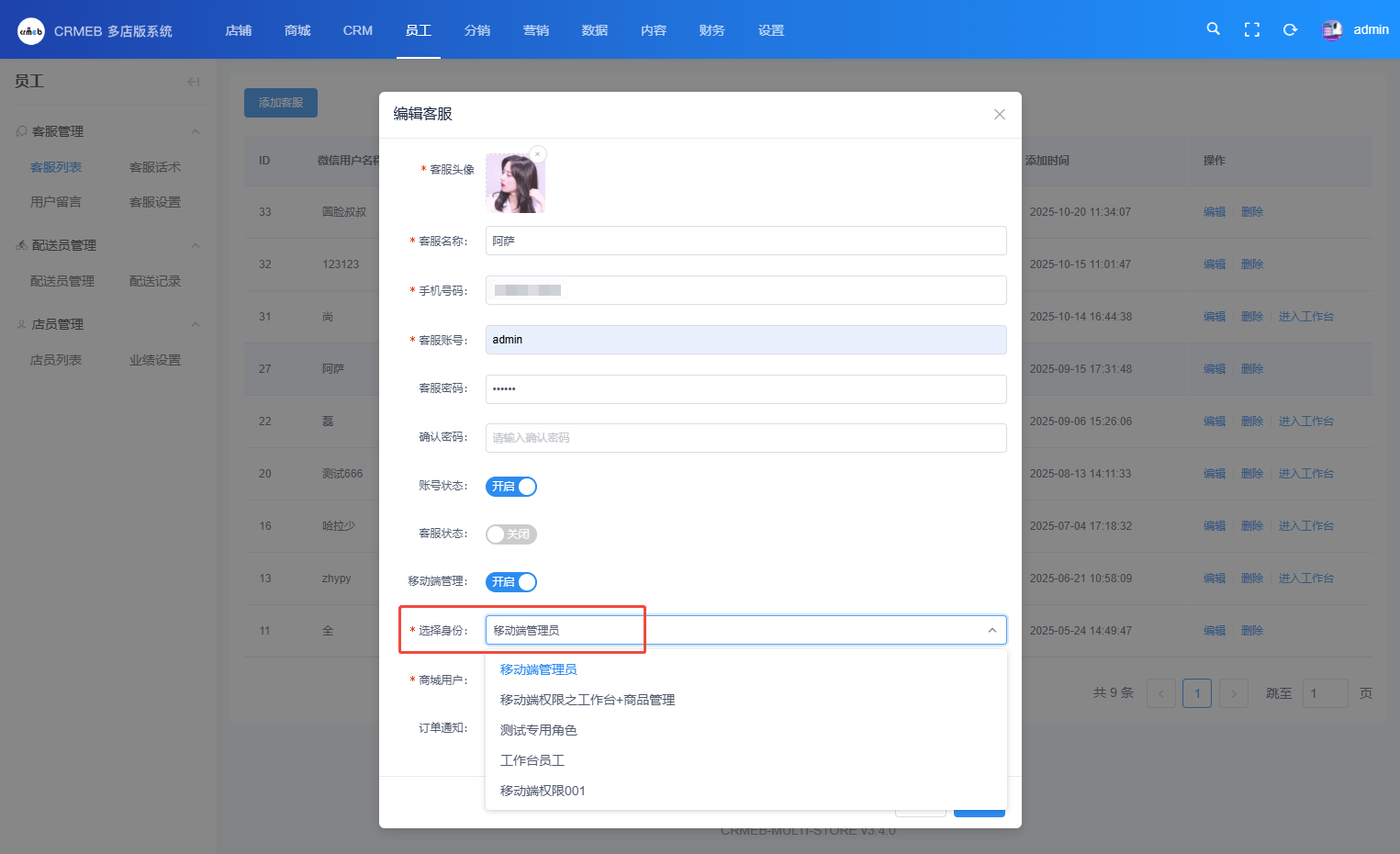This screenshot has width=1400, height=854.
Task: Toggle fullscreen mode icon
Action: (1251, 29)
